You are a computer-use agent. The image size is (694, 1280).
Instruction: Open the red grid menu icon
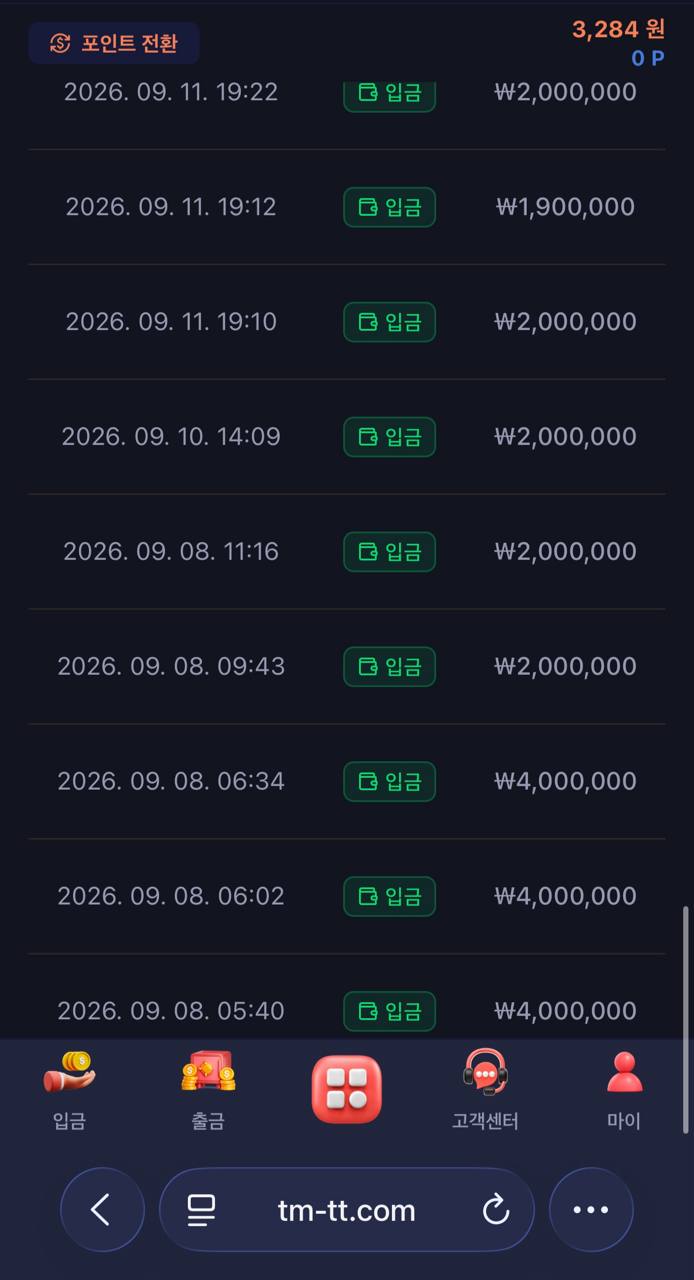tap(347, 1089)
